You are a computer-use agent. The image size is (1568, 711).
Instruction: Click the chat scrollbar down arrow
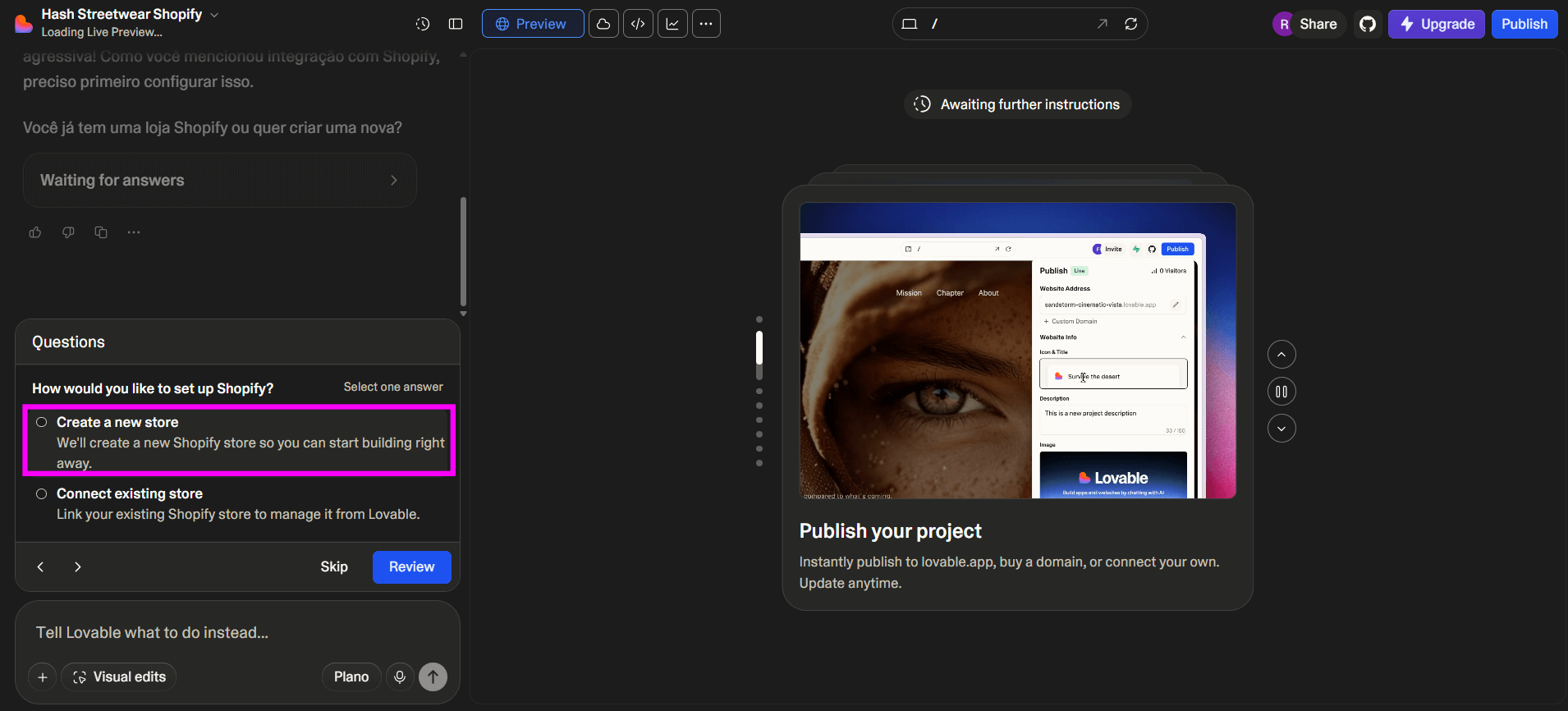pyautogui.click(x=463, y=314)
